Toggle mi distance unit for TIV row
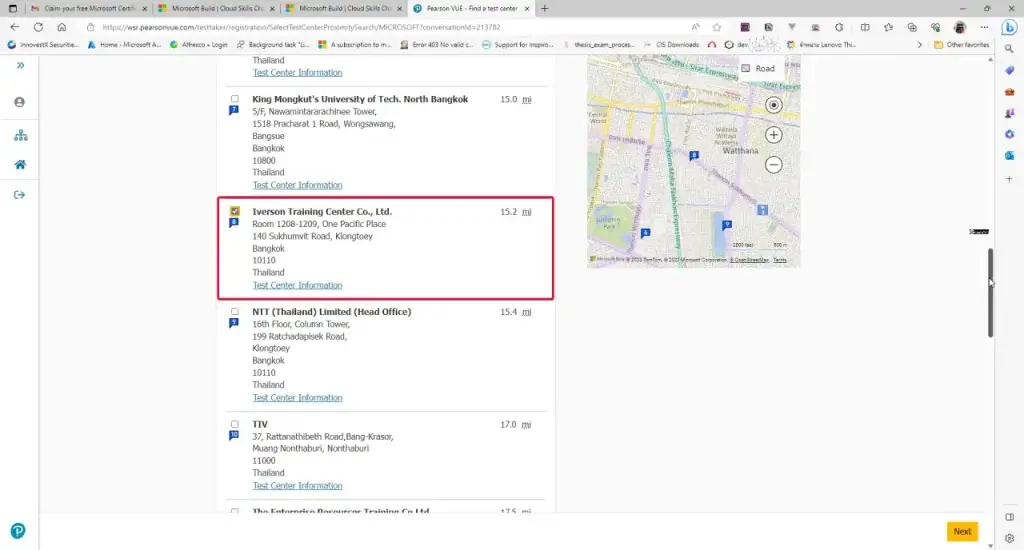 point(526,425)
